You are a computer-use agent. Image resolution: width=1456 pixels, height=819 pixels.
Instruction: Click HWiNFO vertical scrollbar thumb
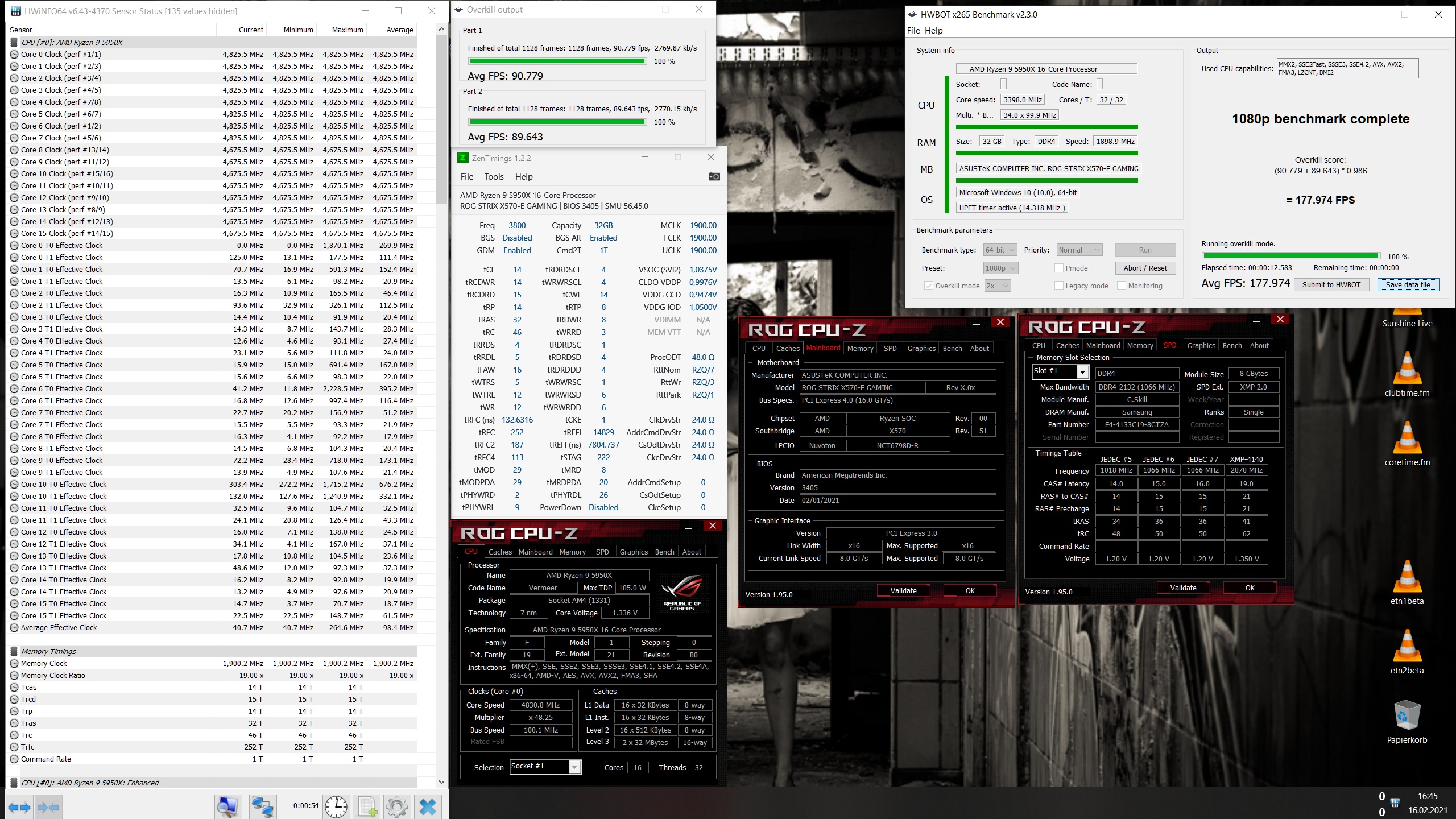(x=441, y=119)
